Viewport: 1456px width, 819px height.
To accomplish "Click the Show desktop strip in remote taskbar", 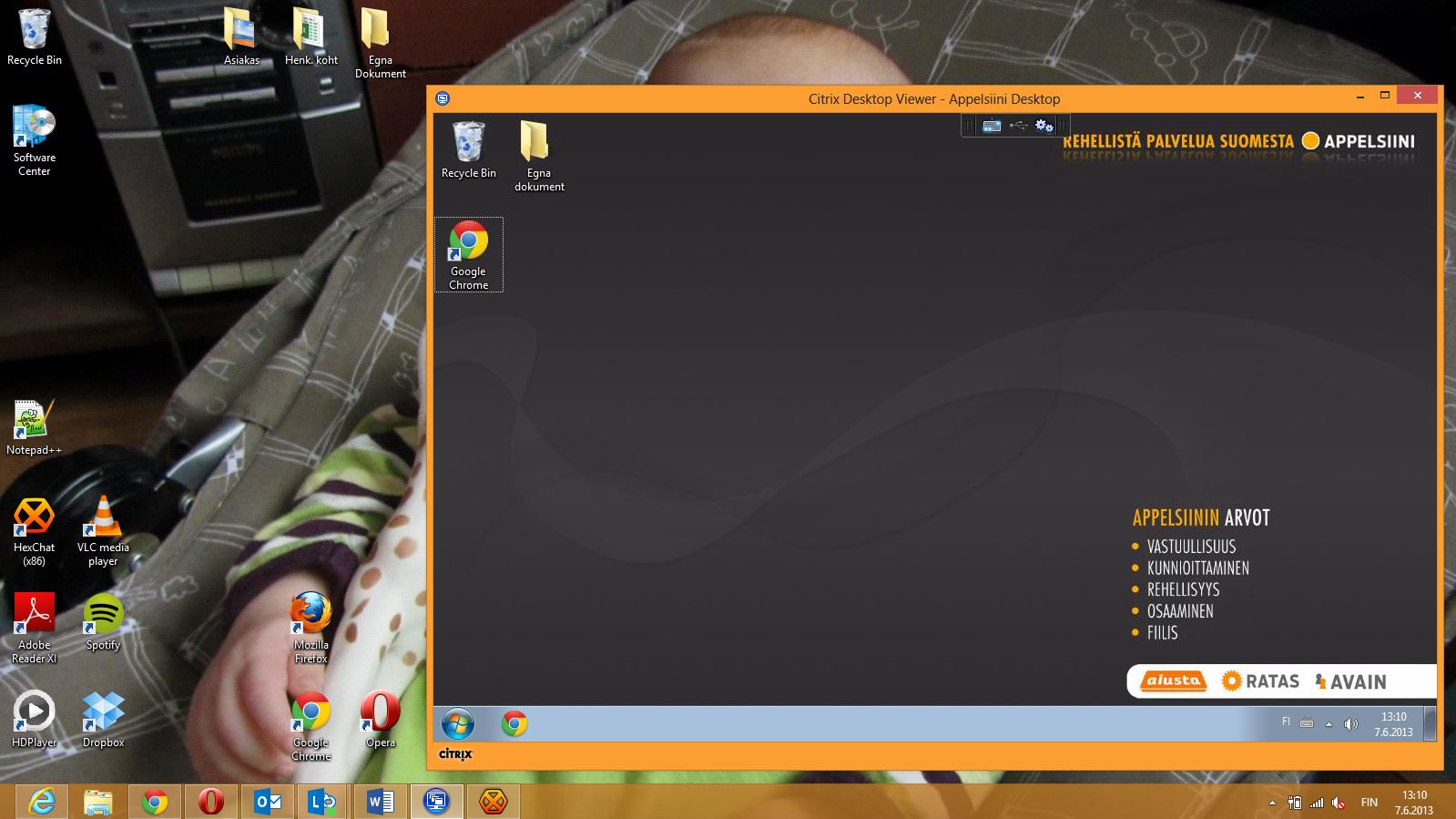I will tap(1430, 724).
